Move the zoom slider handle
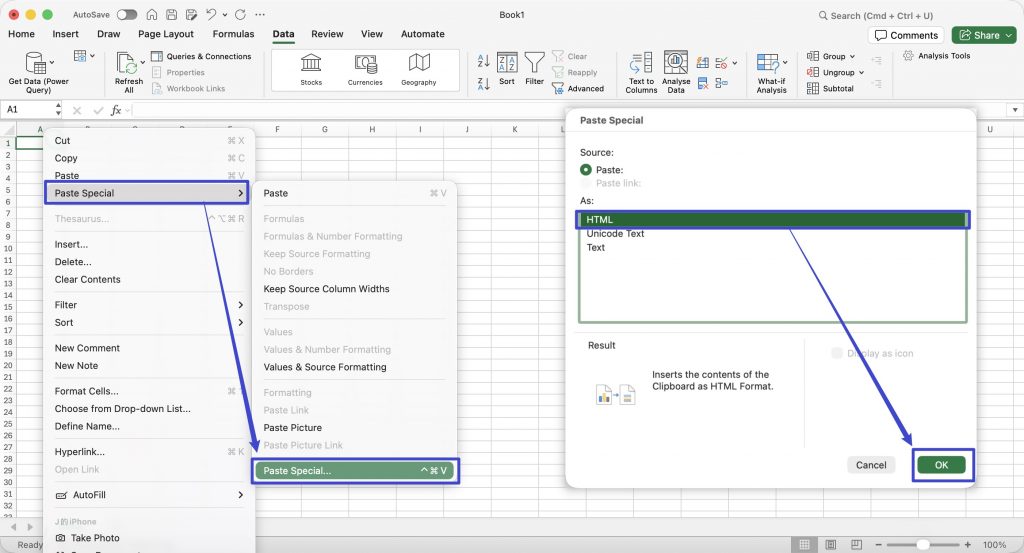The height and width of the screenshot is (553, 1024). (922, 545)
